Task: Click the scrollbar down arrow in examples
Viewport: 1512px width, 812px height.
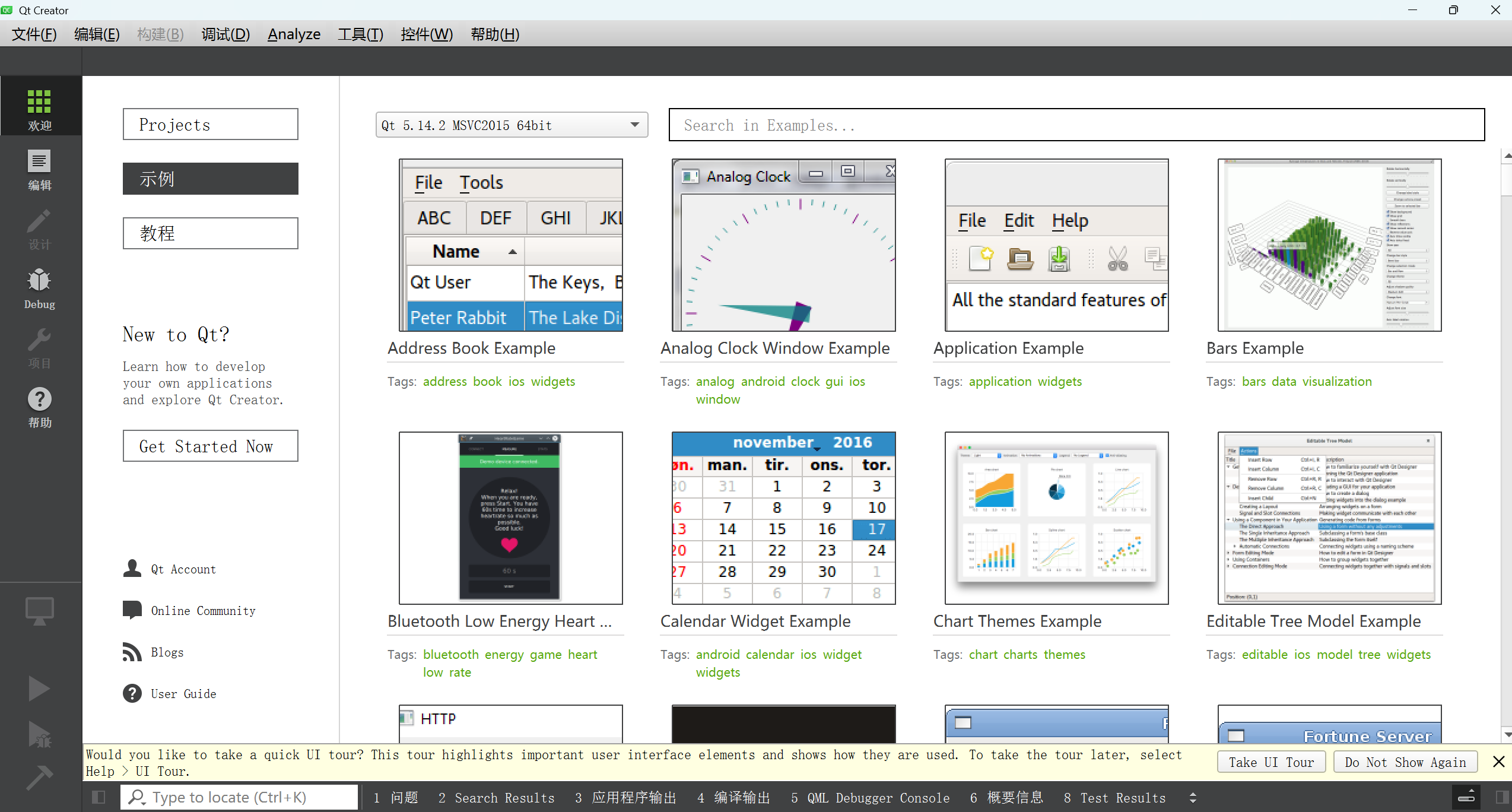Action: click(1507, 734)
